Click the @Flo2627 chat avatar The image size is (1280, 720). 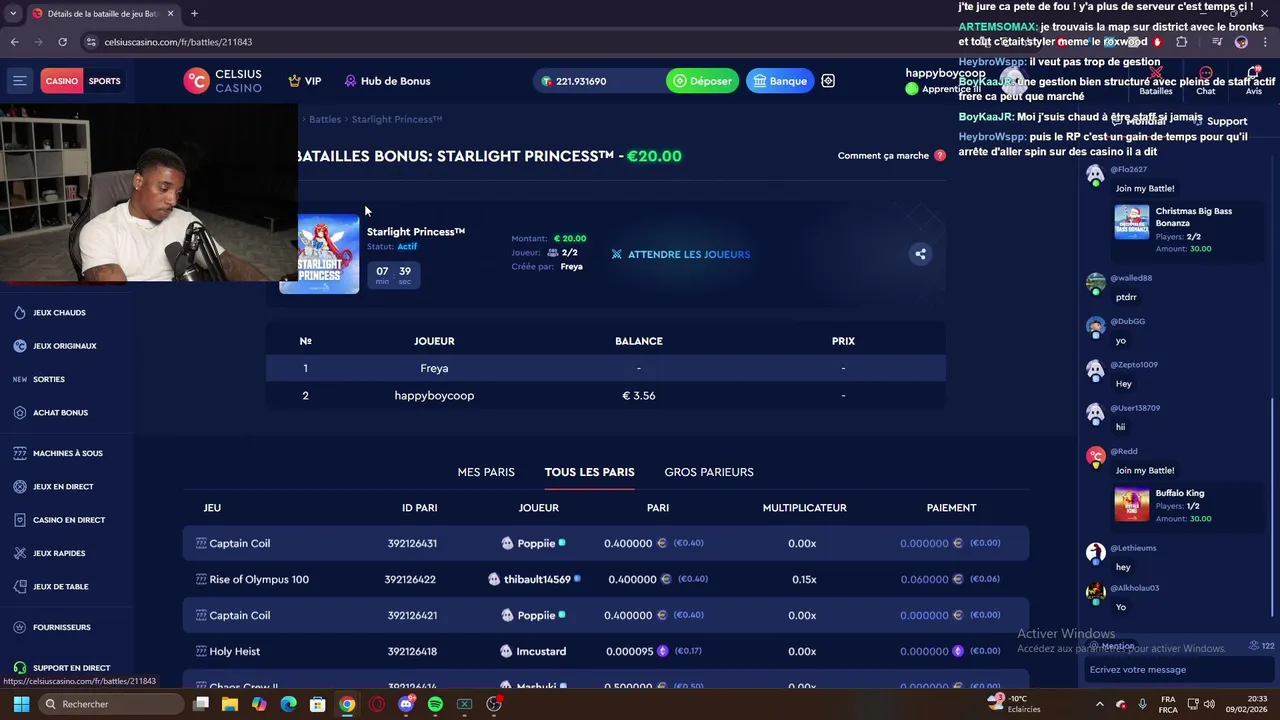pos(1096,175)
